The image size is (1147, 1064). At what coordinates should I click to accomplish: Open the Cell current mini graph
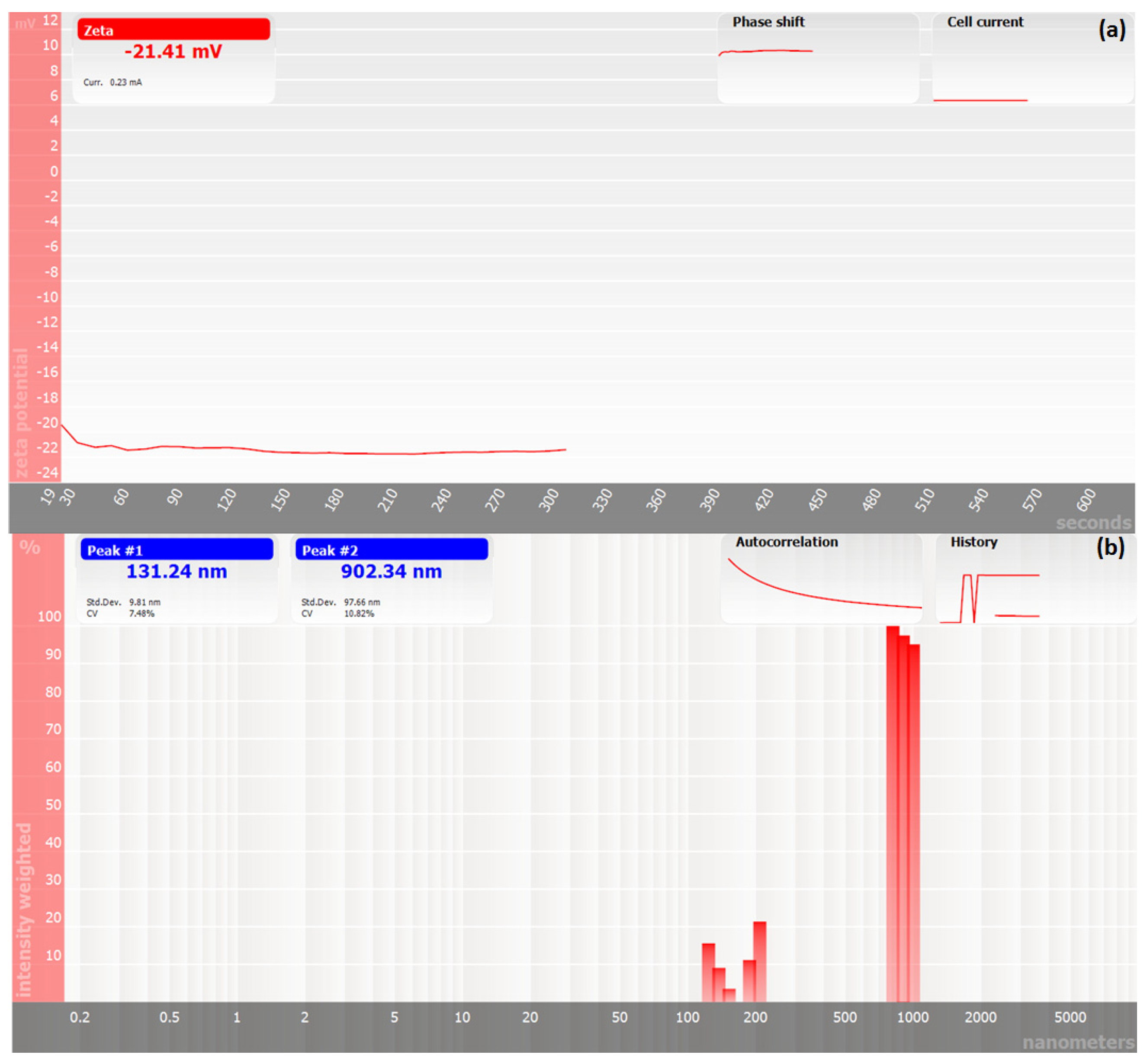(x=1032, y=58)
